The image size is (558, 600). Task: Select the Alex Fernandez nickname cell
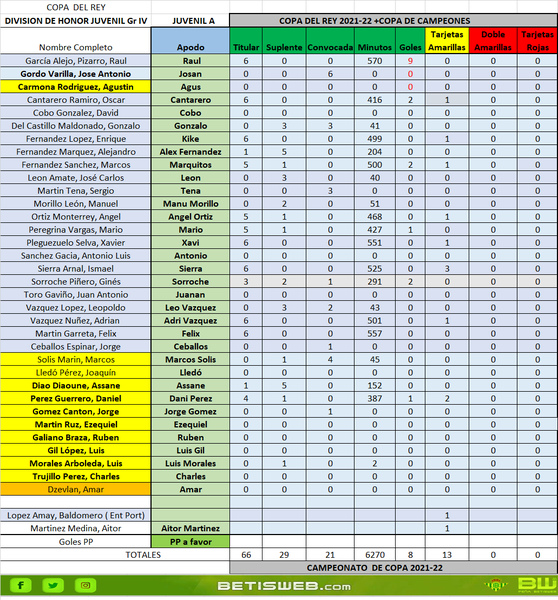click(190, 152)
